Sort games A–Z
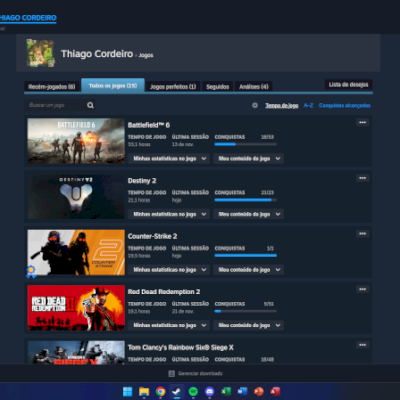Image resolution: width=400 pixels, height=400 pixels. [x=308, y=105]
